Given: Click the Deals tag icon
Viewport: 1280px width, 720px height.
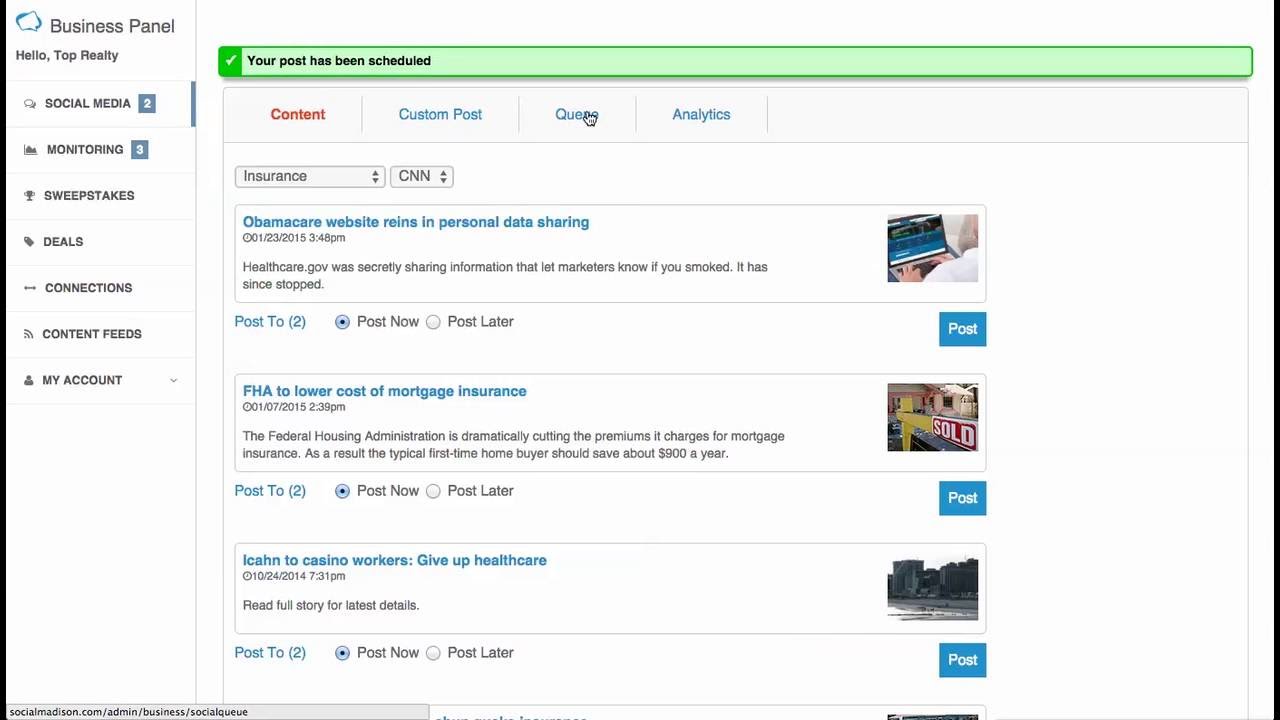Looking at the screenshot, I should pos(30,242).
